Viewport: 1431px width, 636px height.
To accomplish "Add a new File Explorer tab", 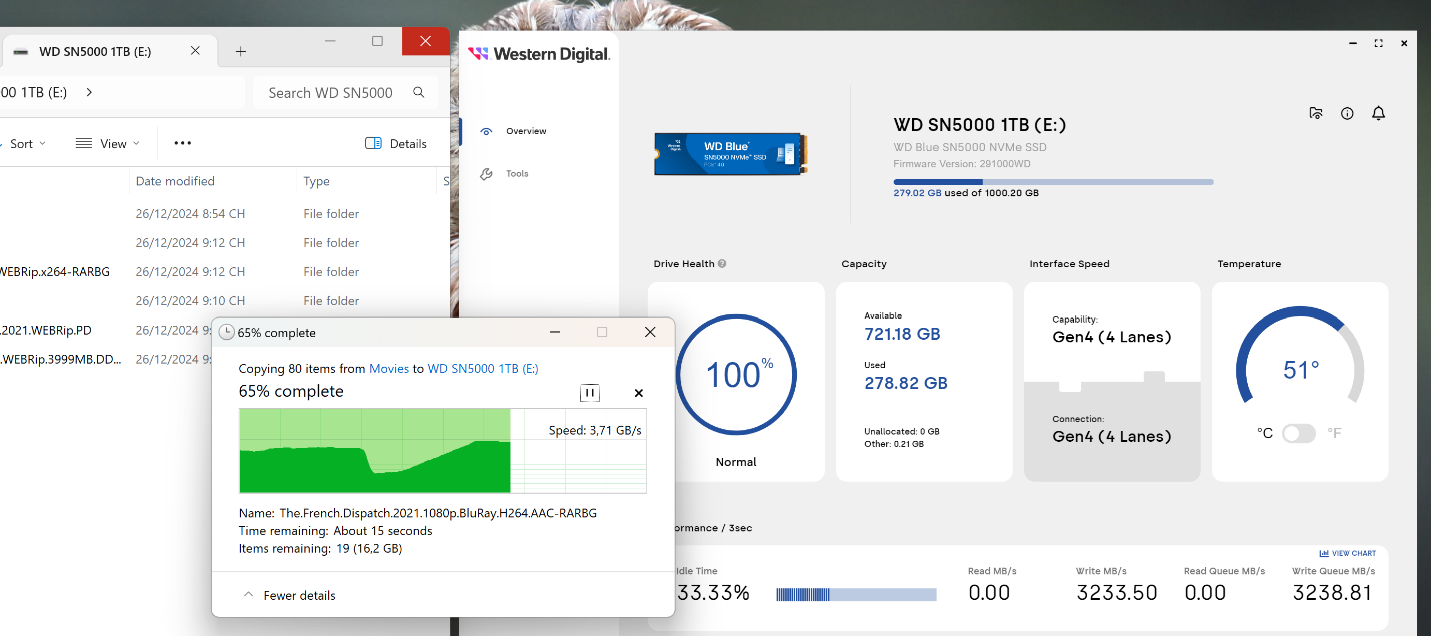I will pyautogui.click(x=240, y=52).
